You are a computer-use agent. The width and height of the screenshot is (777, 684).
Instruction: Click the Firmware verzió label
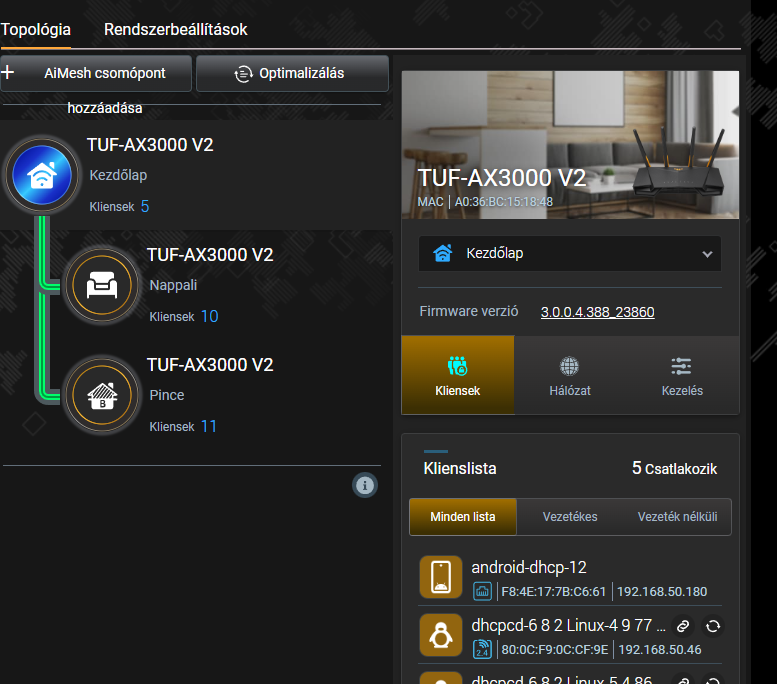(469, 311)
